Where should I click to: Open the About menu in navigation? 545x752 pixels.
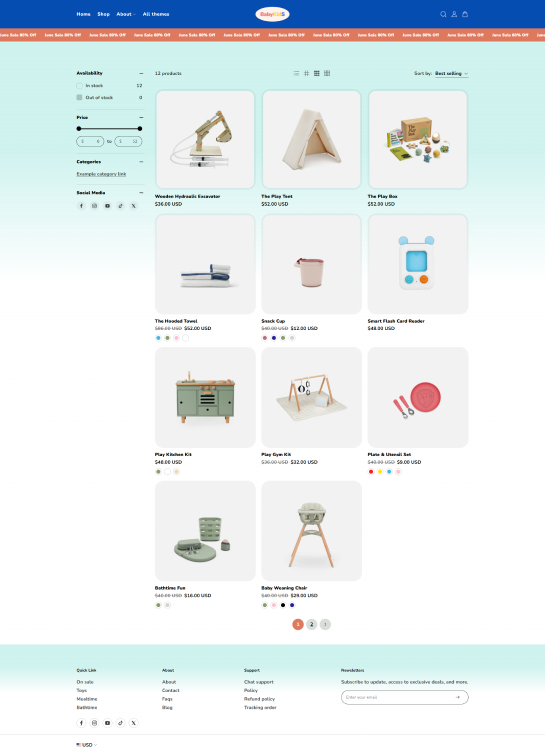coord(126,14)
